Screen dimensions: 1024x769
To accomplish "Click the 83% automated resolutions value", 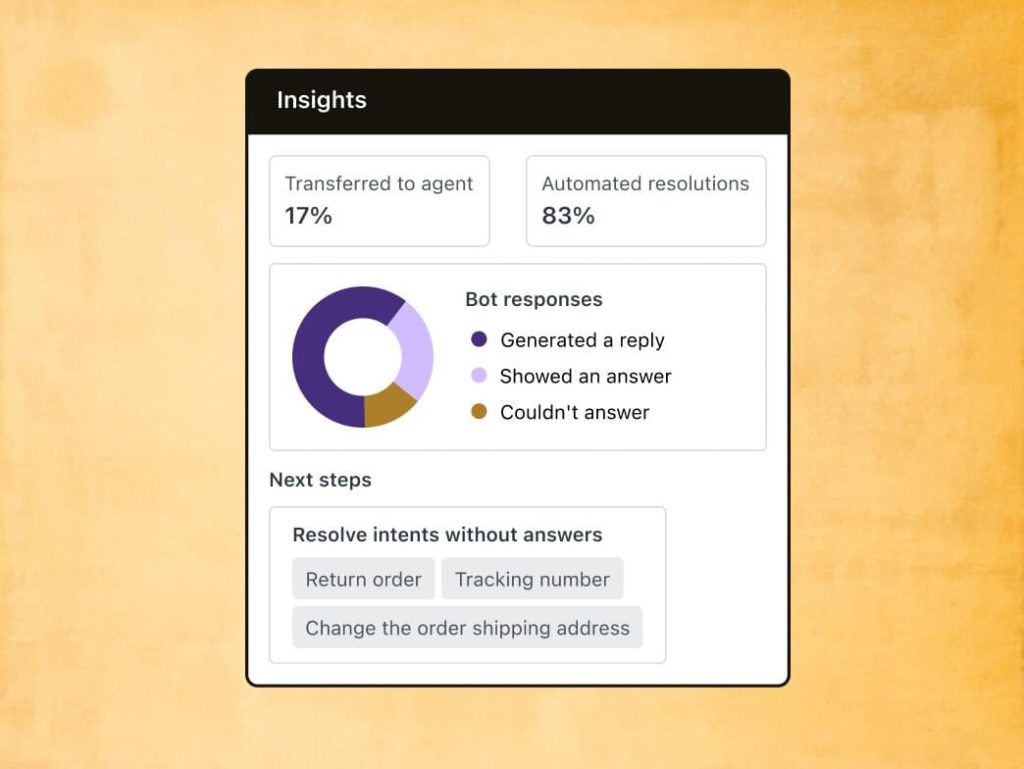I will [568, 216].
